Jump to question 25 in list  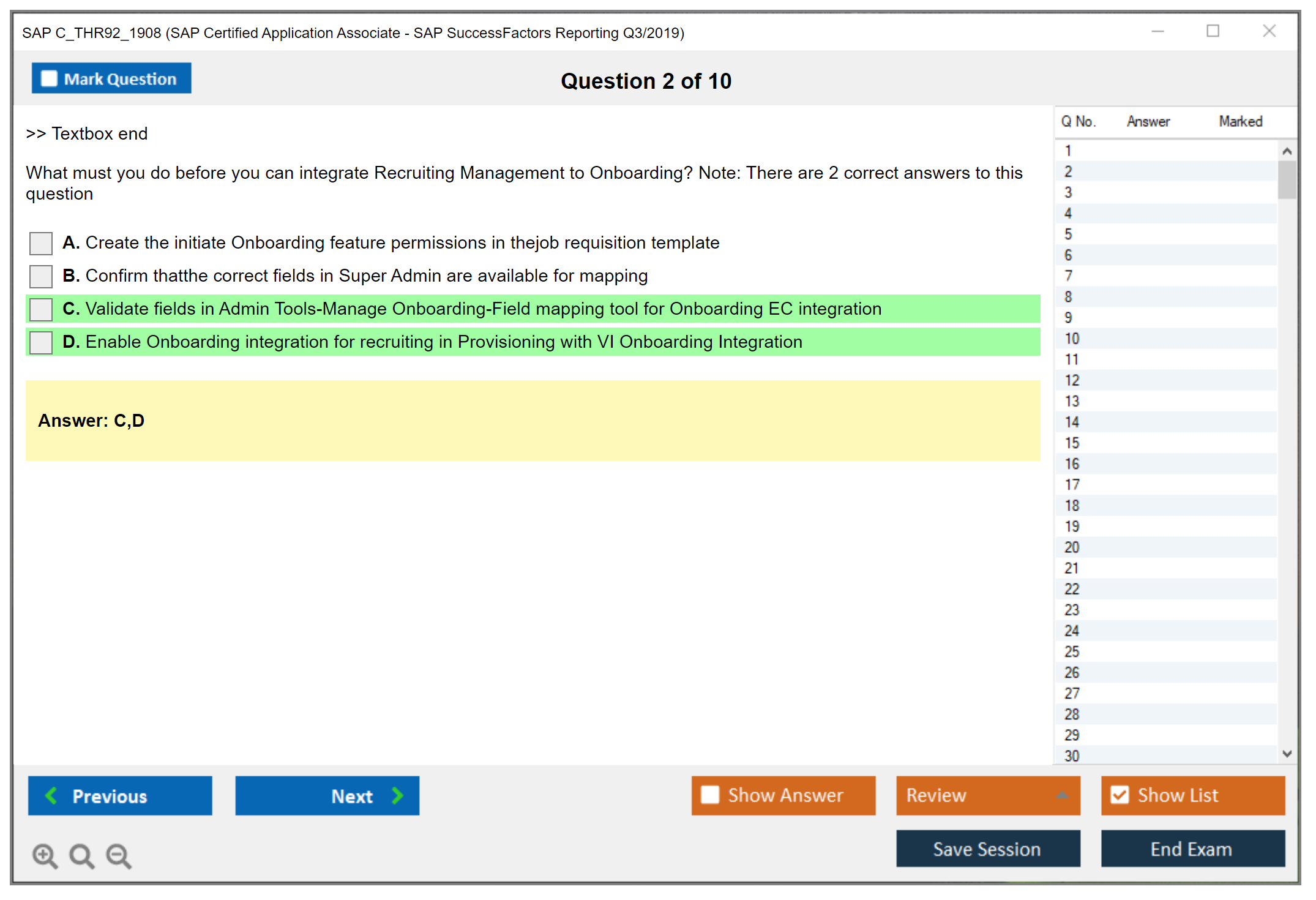point(1072,651)
